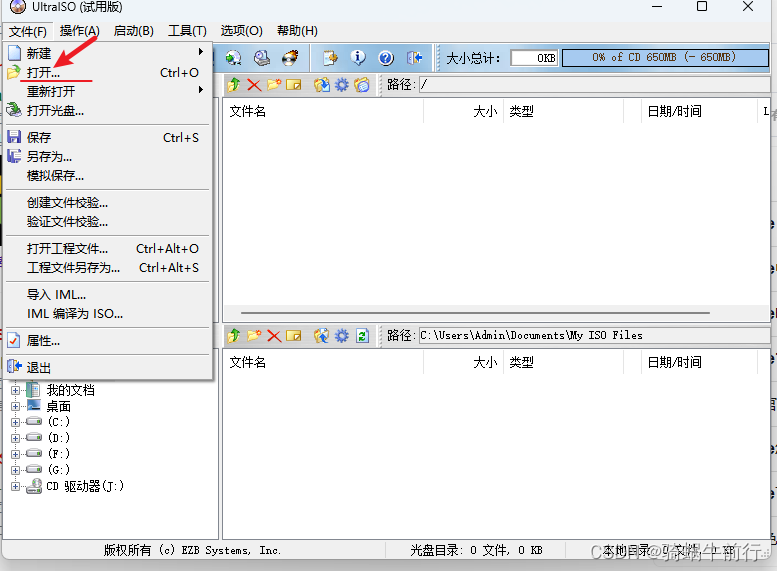The image size is (777, 571).
Task: Go up one folder in the local pane
Action: [234, 336]
